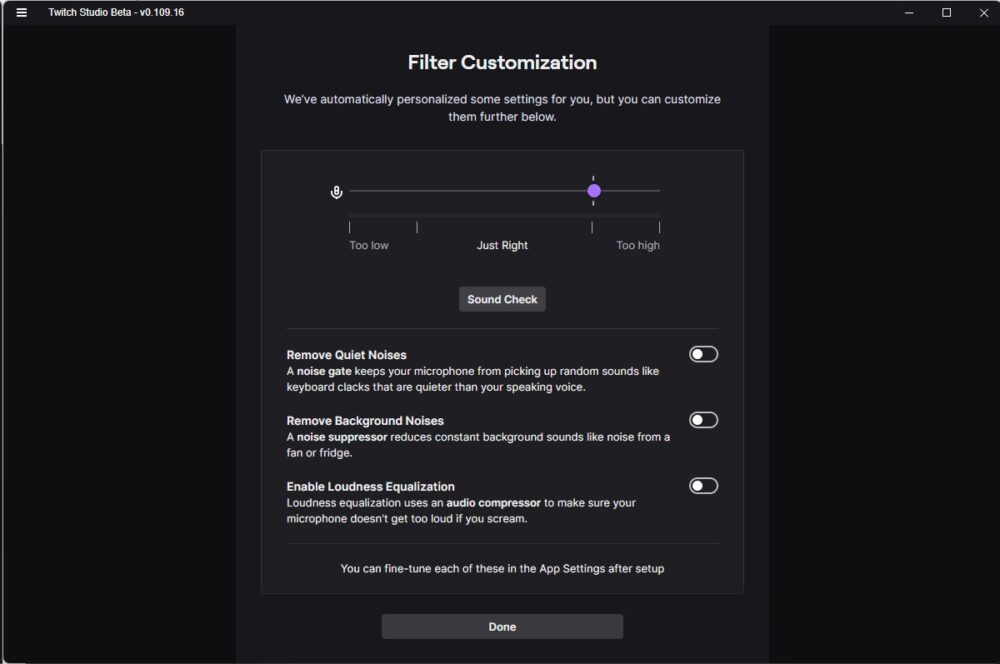Click the Just Right range label
This screenshot has width=1000, height=664.
point(502,245)
